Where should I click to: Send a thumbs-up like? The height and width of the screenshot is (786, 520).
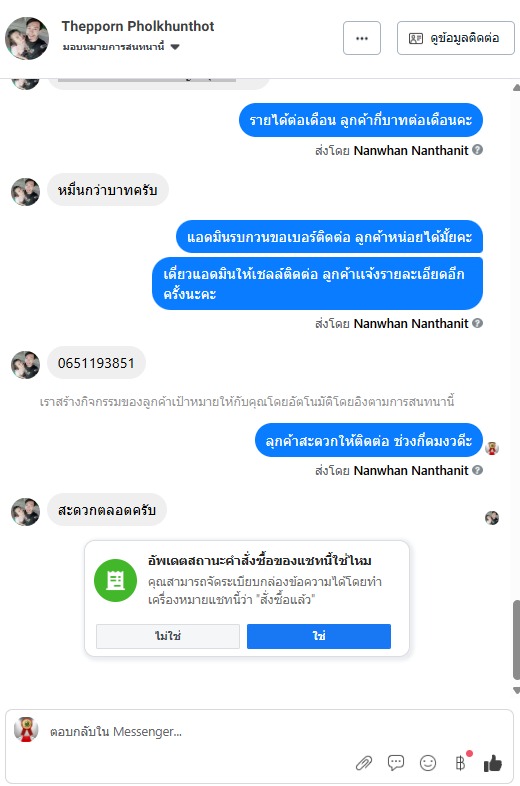[x=492, y=763]
